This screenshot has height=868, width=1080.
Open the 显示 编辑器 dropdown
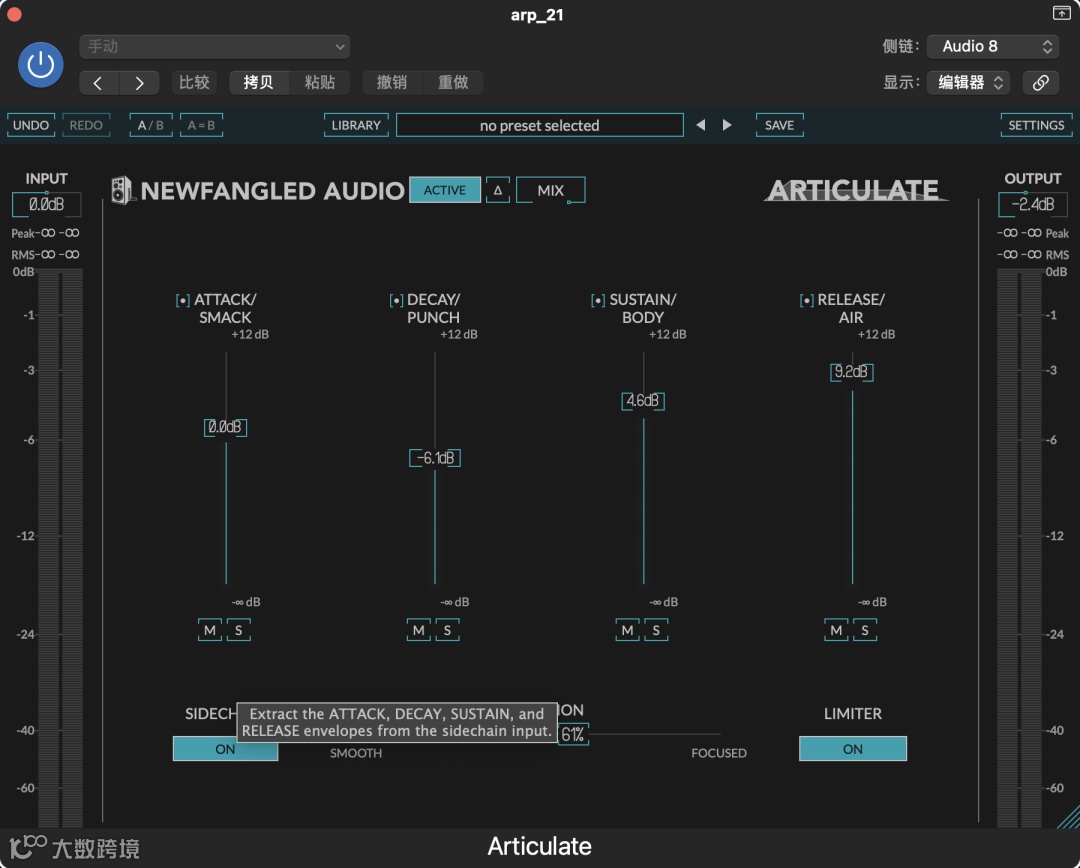pyautogui.click(x=968, y=83)
